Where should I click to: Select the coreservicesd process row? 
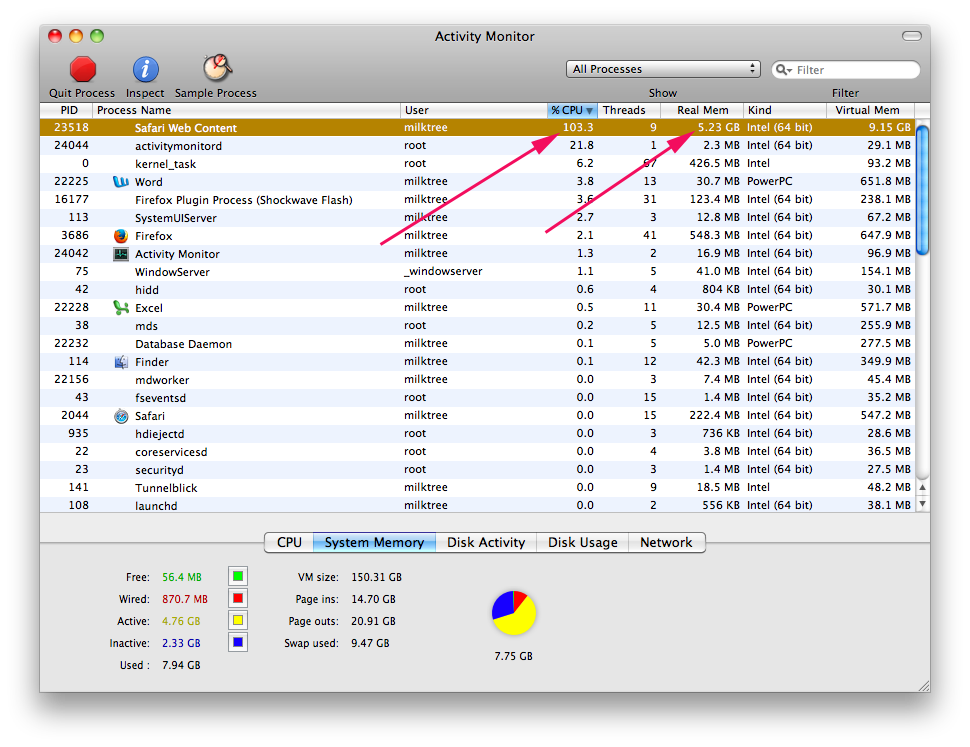point(478,451)
